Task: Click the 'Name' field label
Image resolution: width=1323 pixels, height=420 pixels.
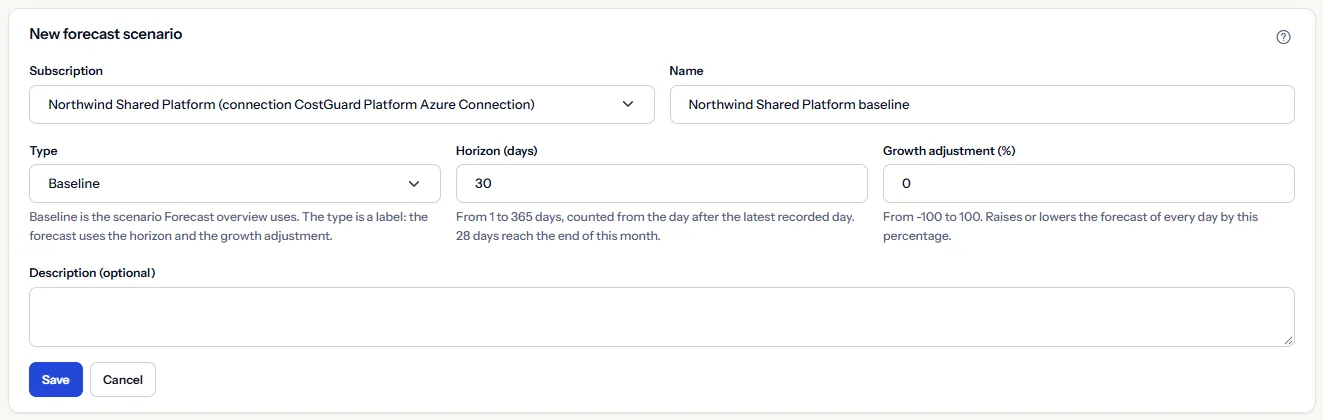Action: coord(687,71)
